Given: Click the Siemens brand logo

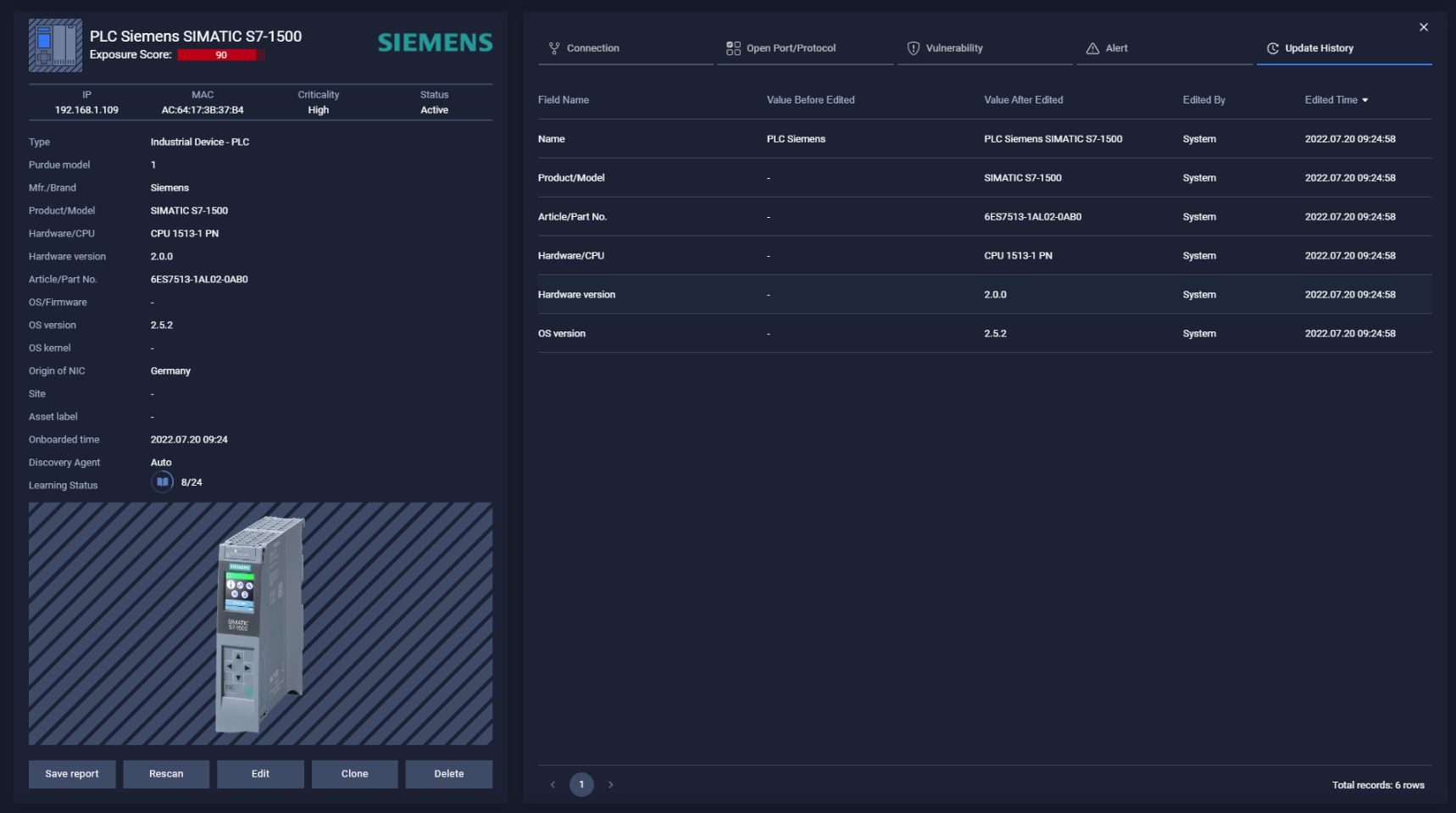Looking at the screenshot, I should tap(435, 42).
